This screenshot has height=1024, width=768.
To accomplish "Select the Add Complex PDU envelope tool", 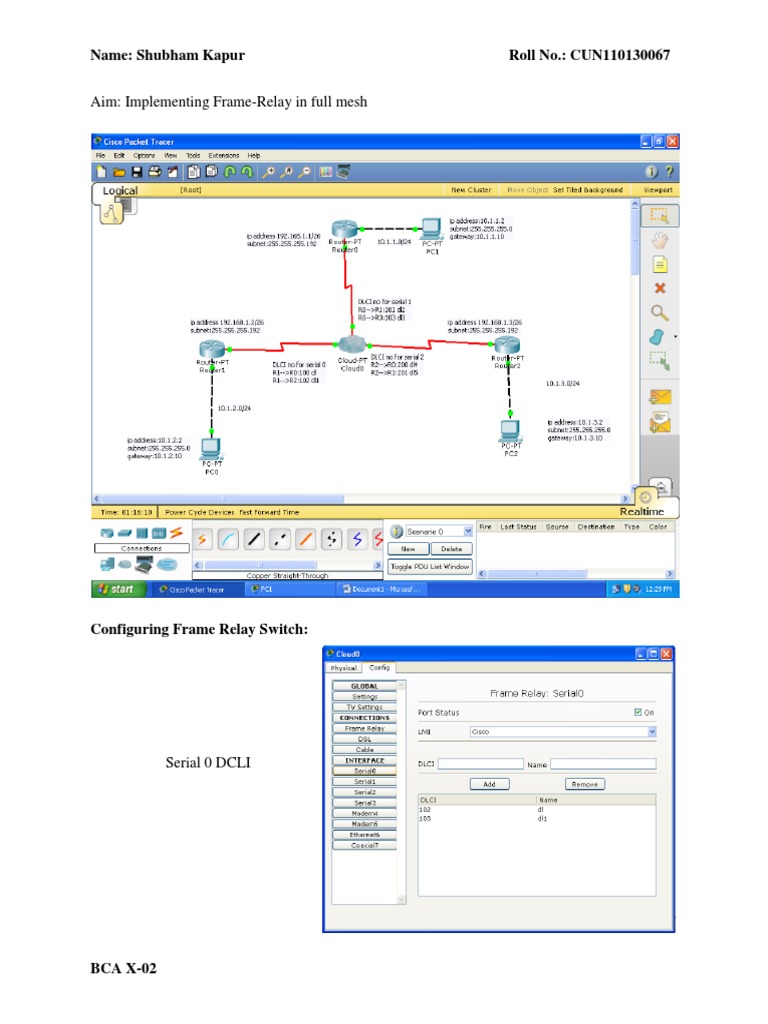I will (660, 423).
